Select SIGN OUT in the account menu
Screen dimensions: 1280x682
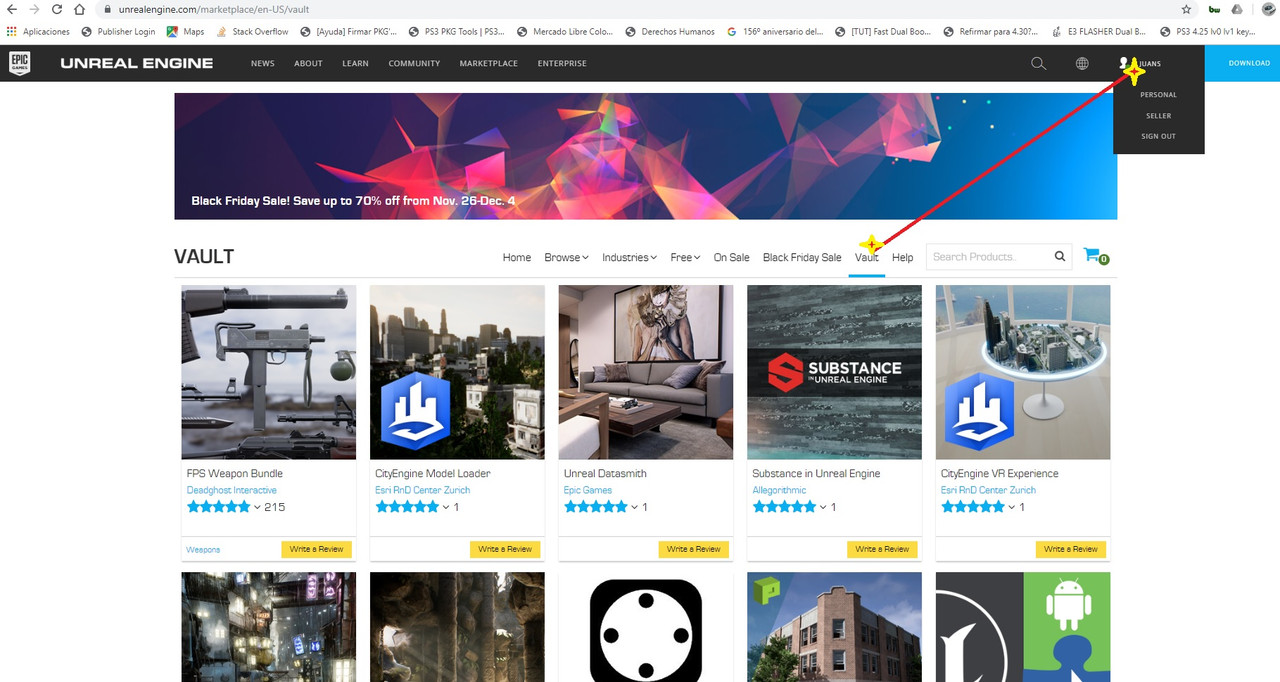point(1159,136)
